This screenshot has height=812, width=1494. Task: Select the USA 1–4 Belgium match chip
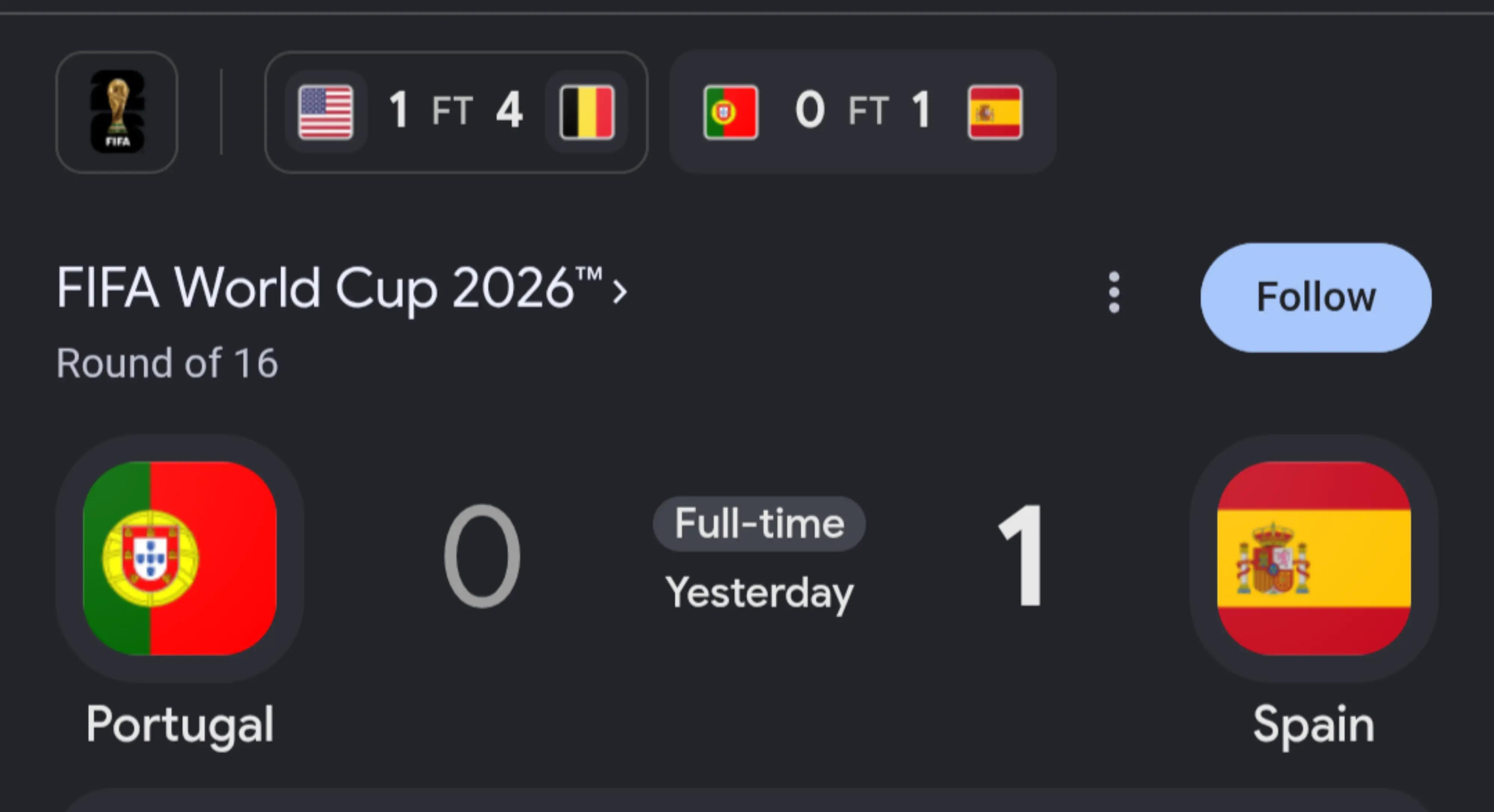456,112
